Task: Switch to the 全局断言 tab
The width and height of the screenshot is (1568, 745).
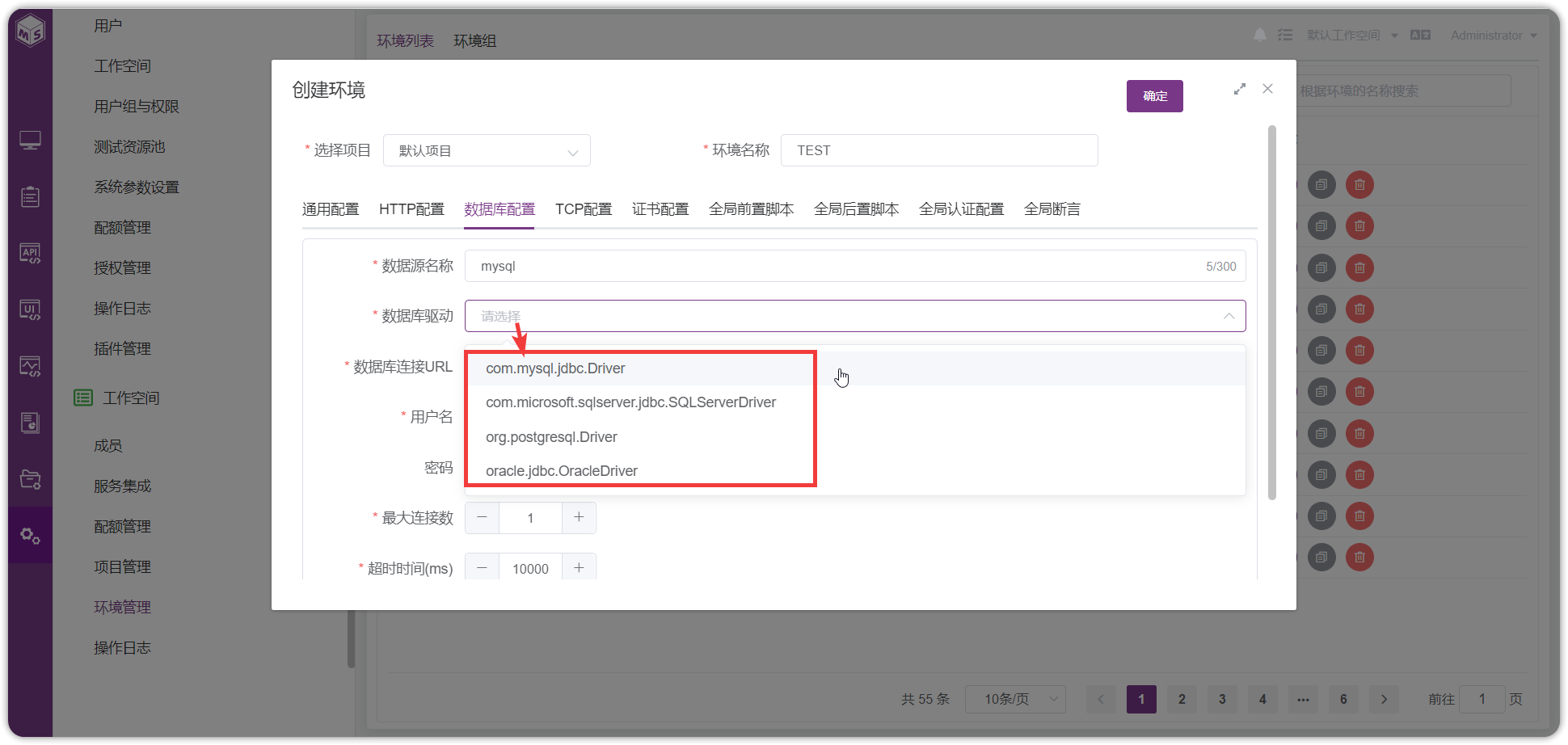Action: pyautogui.click(x=1052, y=209)
